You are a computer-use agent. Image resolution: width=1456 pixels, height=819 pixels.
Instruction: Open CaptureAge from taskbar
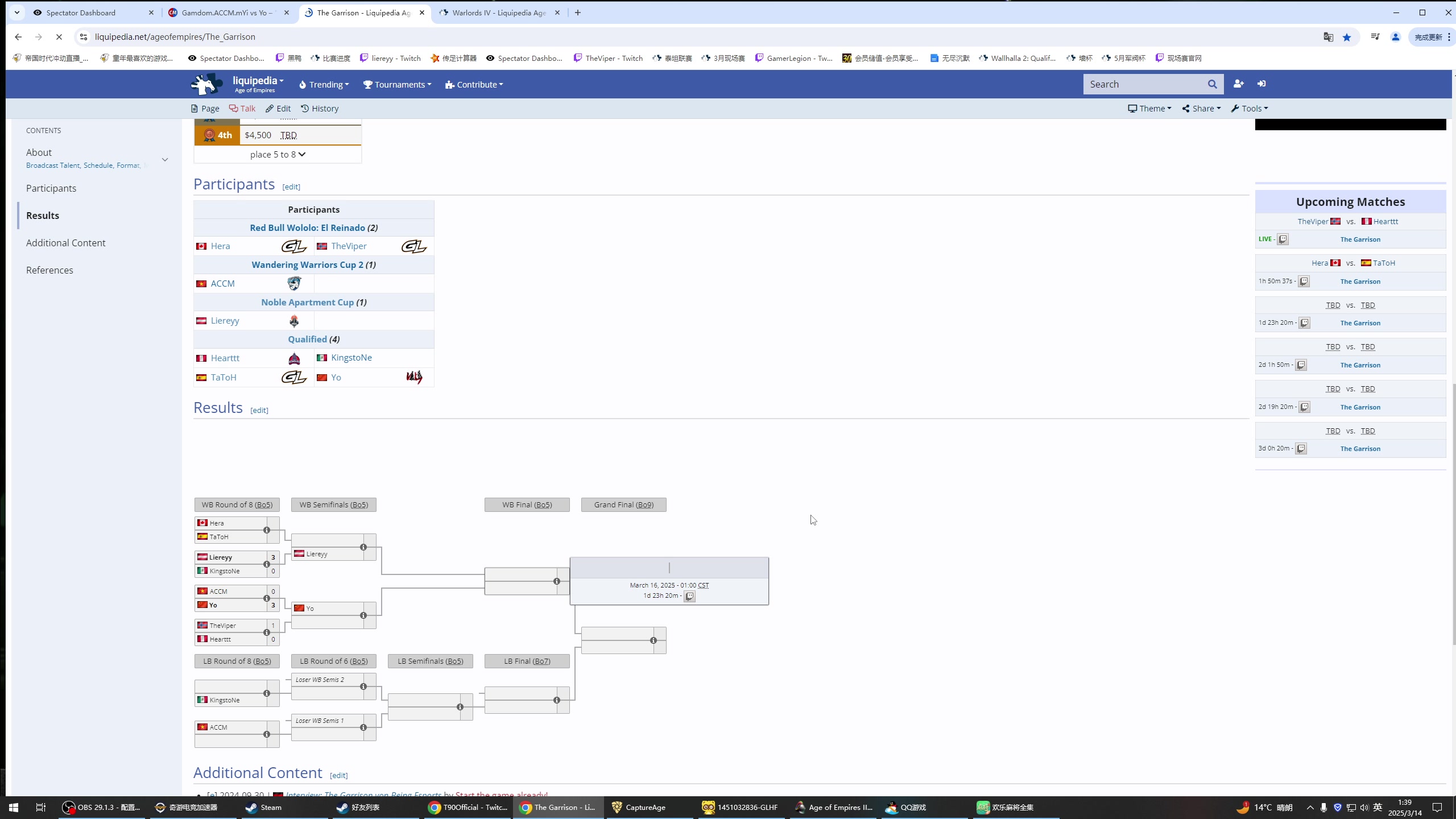pos(639,807)
